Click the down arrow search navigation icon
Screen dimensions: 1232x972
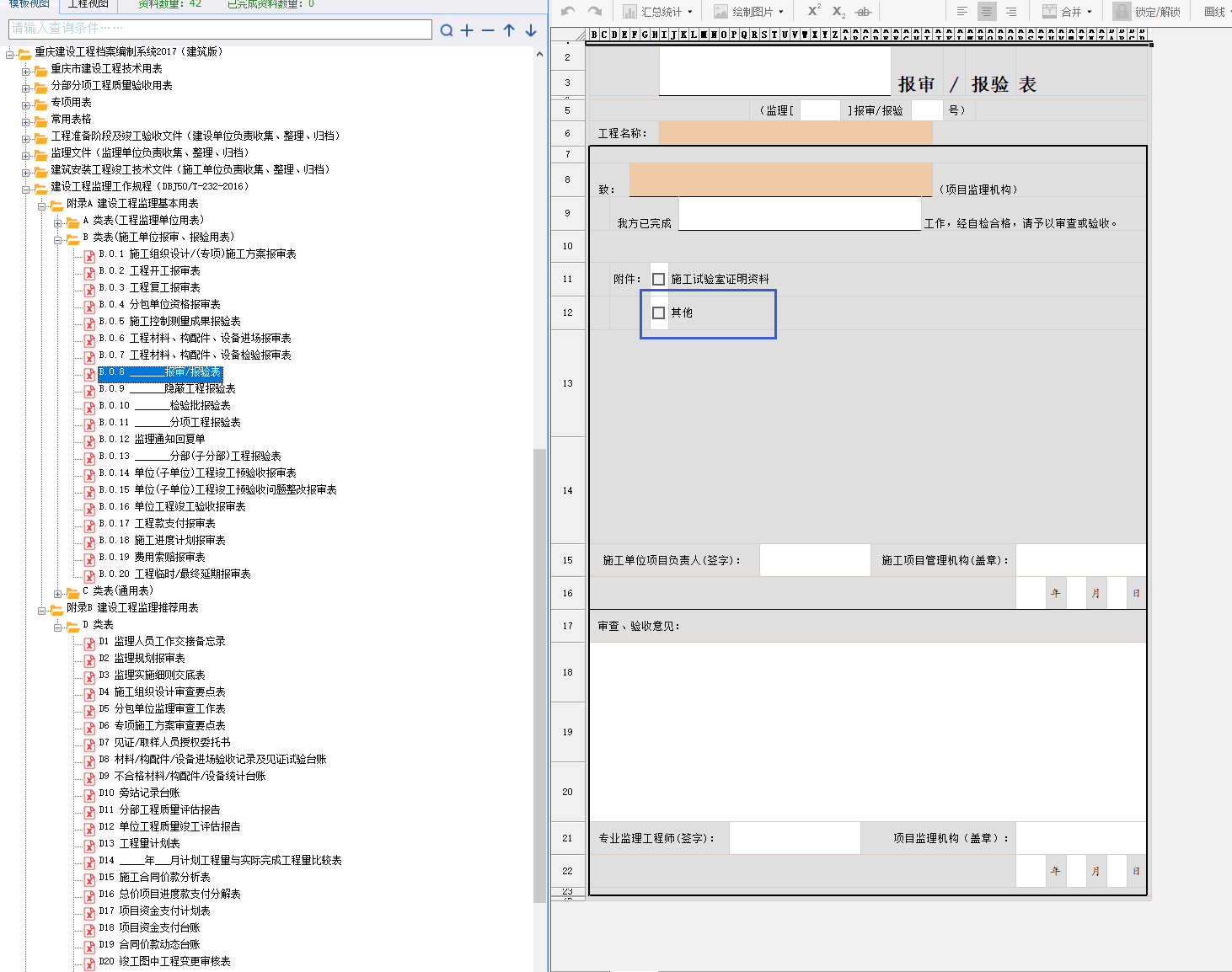(531, 30)
